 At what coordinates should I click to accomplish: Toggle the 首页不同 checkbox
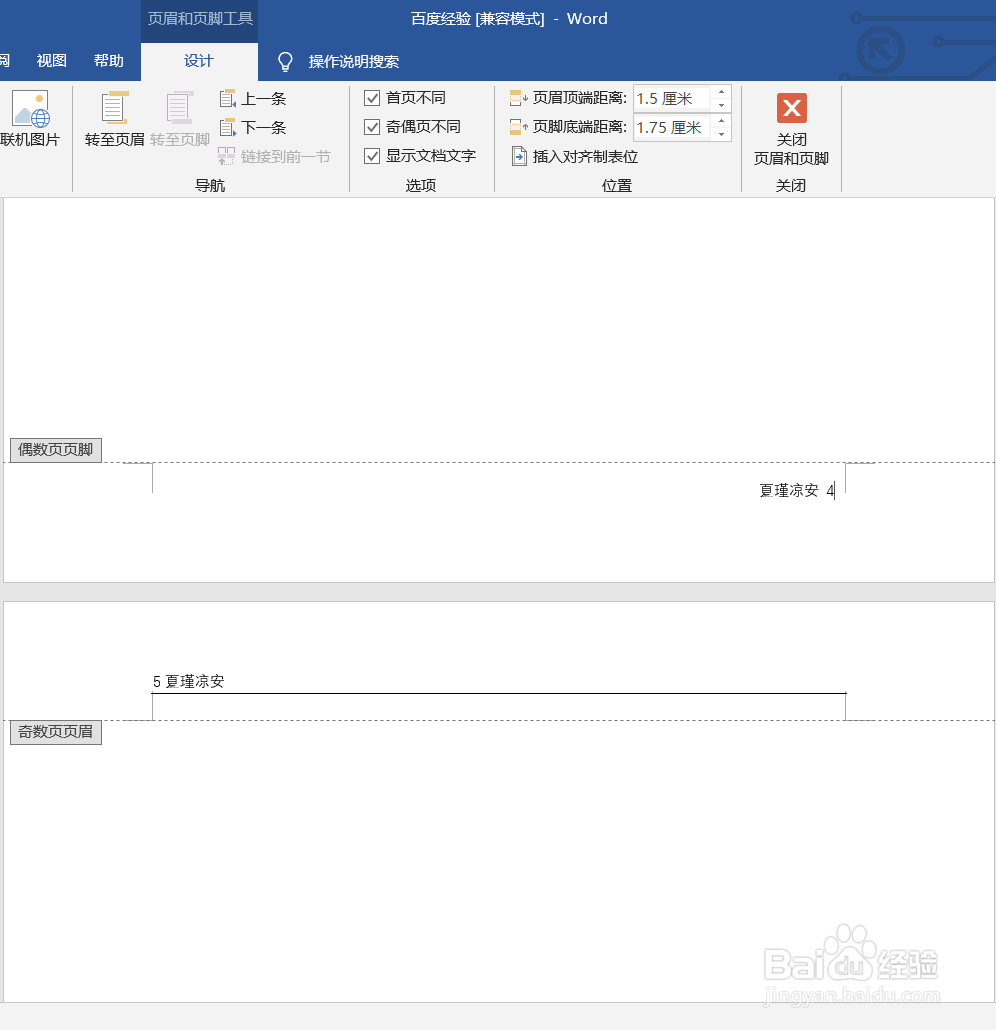371,98
